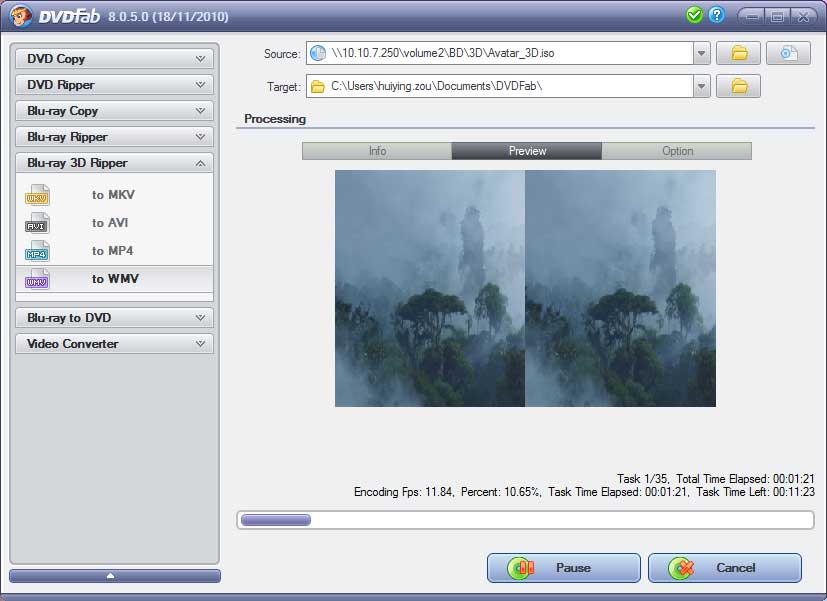Select the 'to MP4' conversion option
This screenshot has height=601, width=827.
click(x=114, y=251)
